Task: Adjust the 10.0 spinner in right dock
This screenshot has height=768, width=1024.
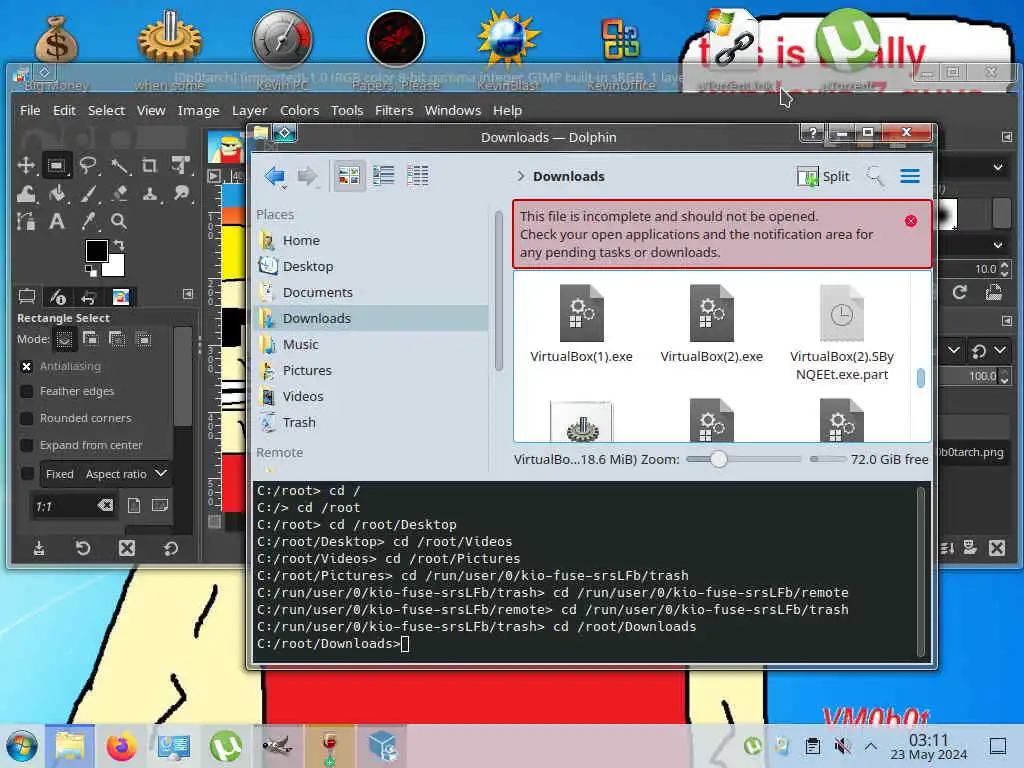Action: click(x=1005, y=269)
